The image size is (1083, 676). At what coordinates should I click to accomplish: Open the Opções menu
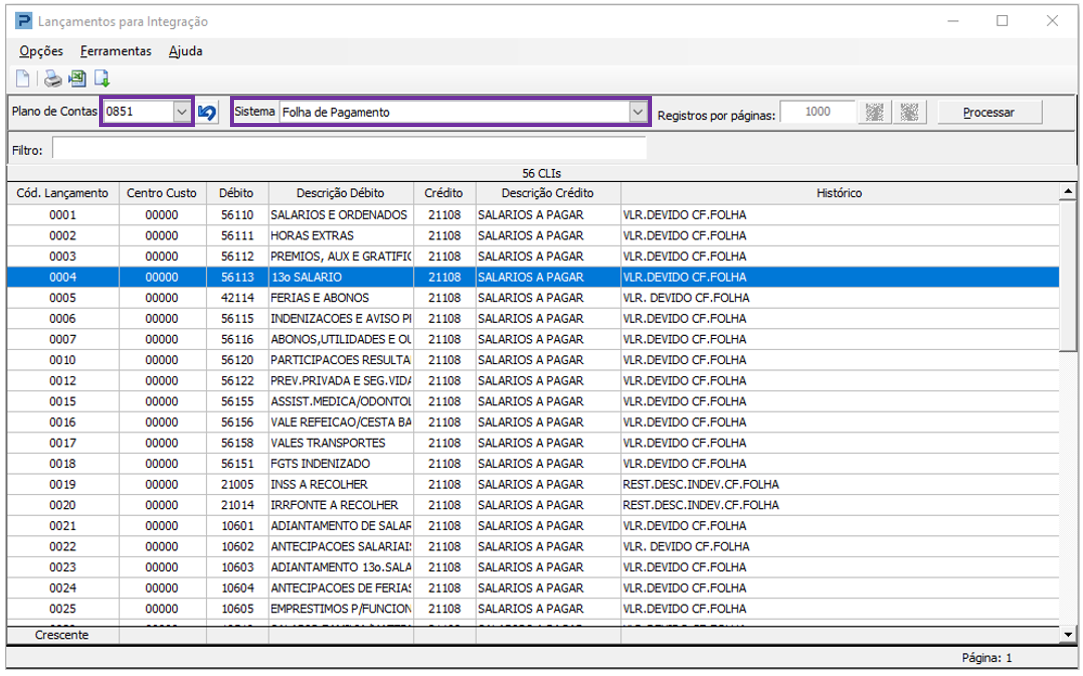[x=41, y=51]
